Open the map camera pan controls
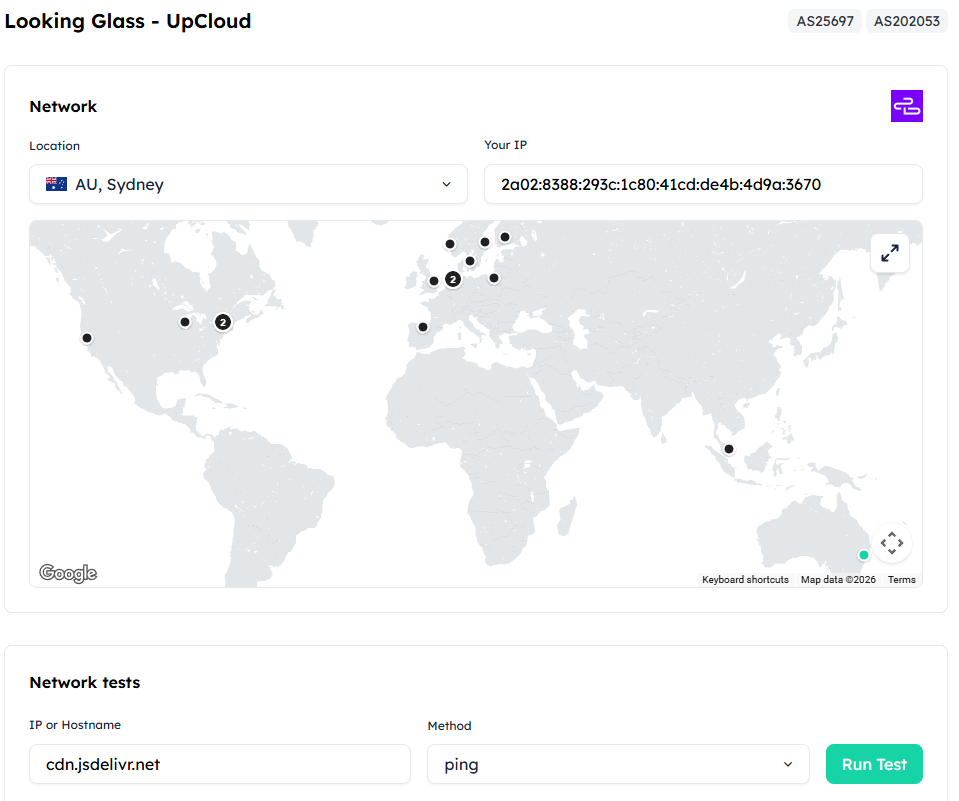Screen dimensions: 959x801 click(x=892, y=542)
